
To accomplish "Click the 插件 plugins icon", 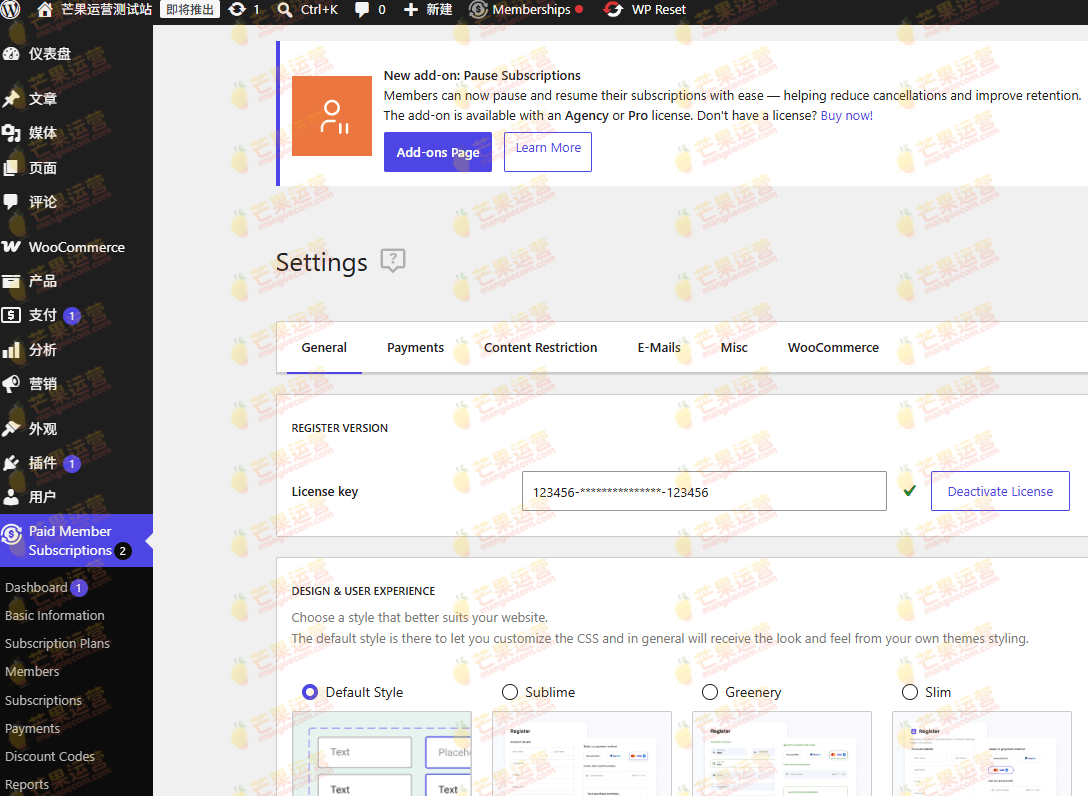I will click(11, 463).
